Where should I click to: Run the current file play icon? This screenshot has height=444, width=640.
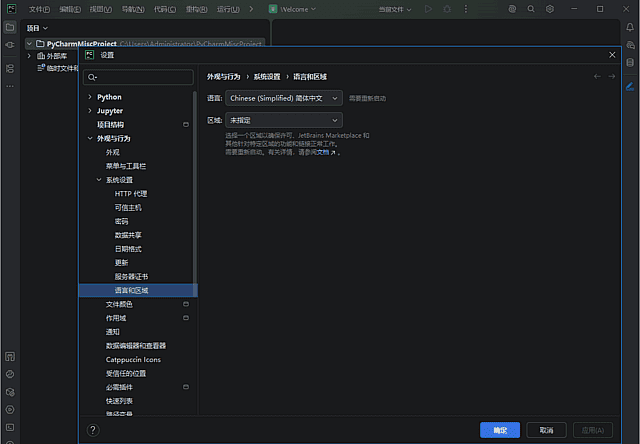(428, 9)
